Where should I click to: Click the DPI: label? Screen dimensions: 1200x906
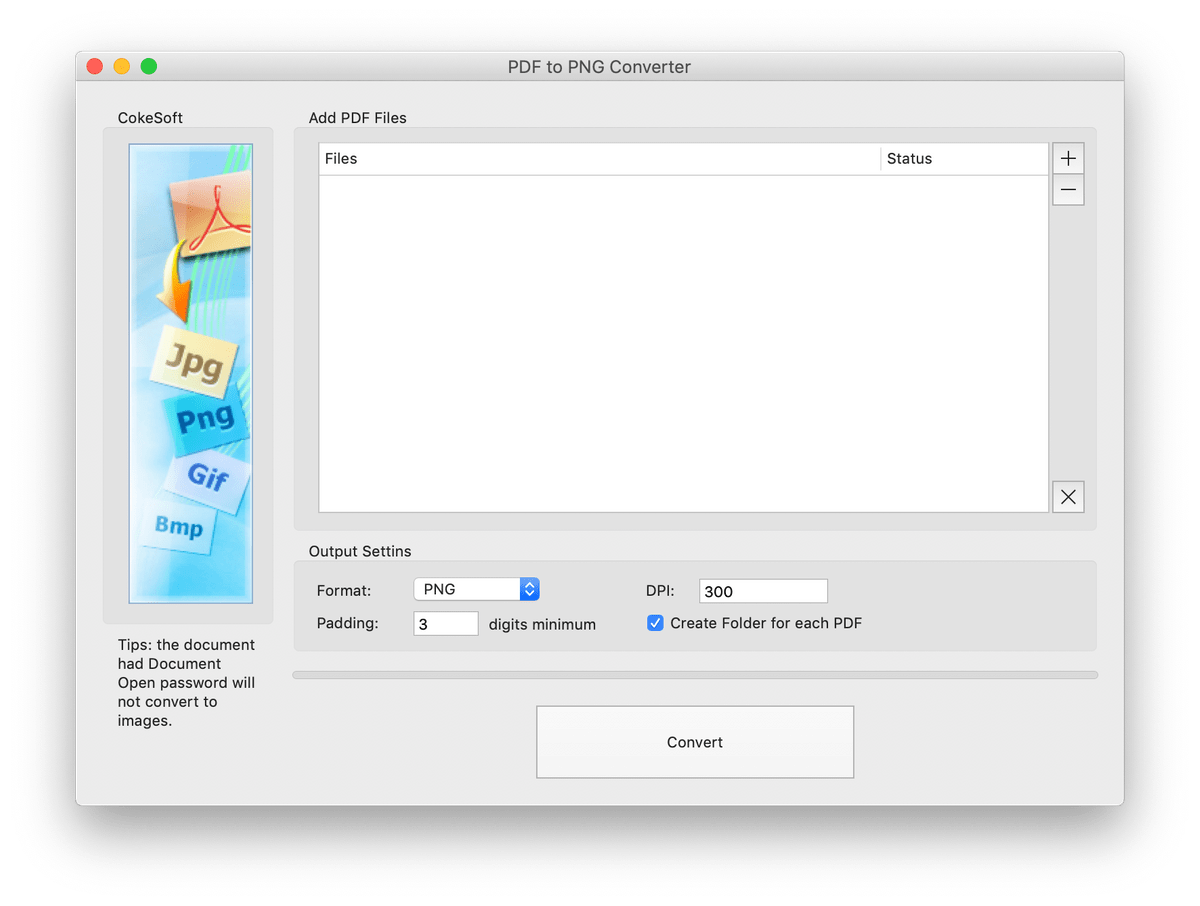(660, 591)
